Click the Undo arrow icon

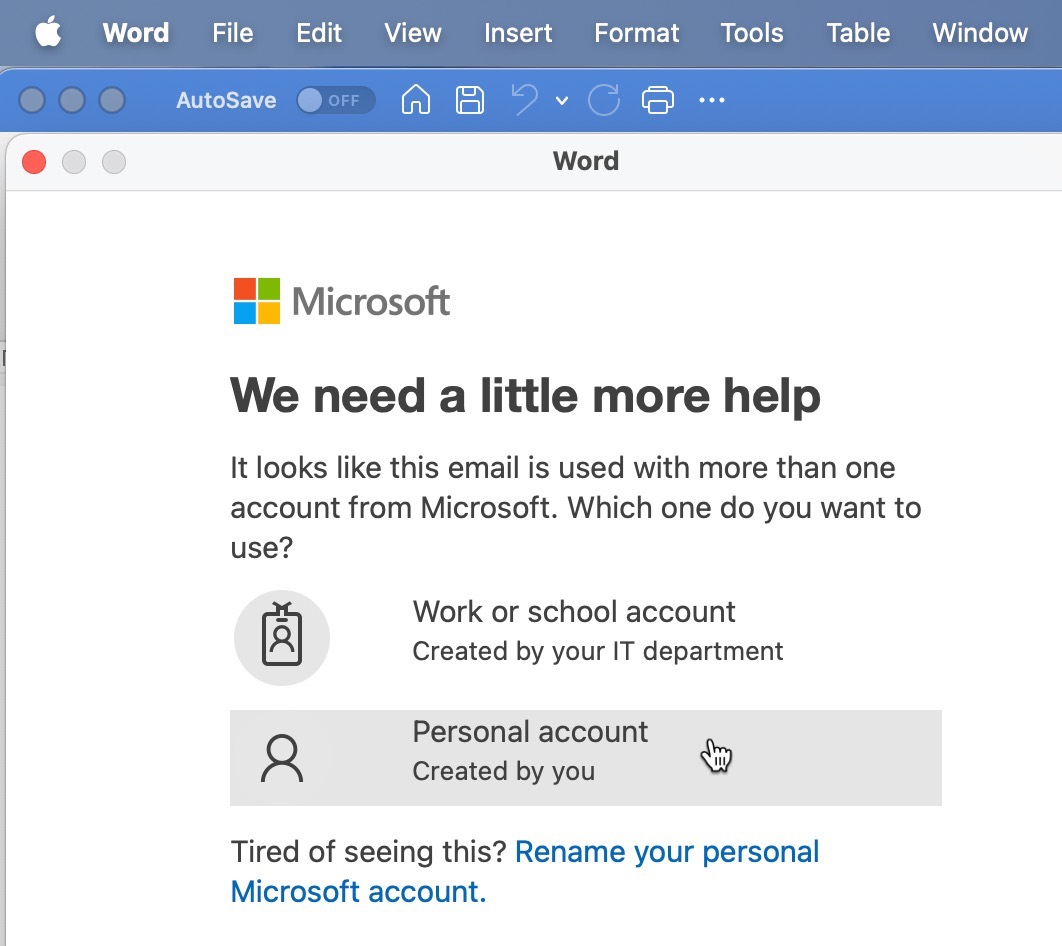(524, 100)
